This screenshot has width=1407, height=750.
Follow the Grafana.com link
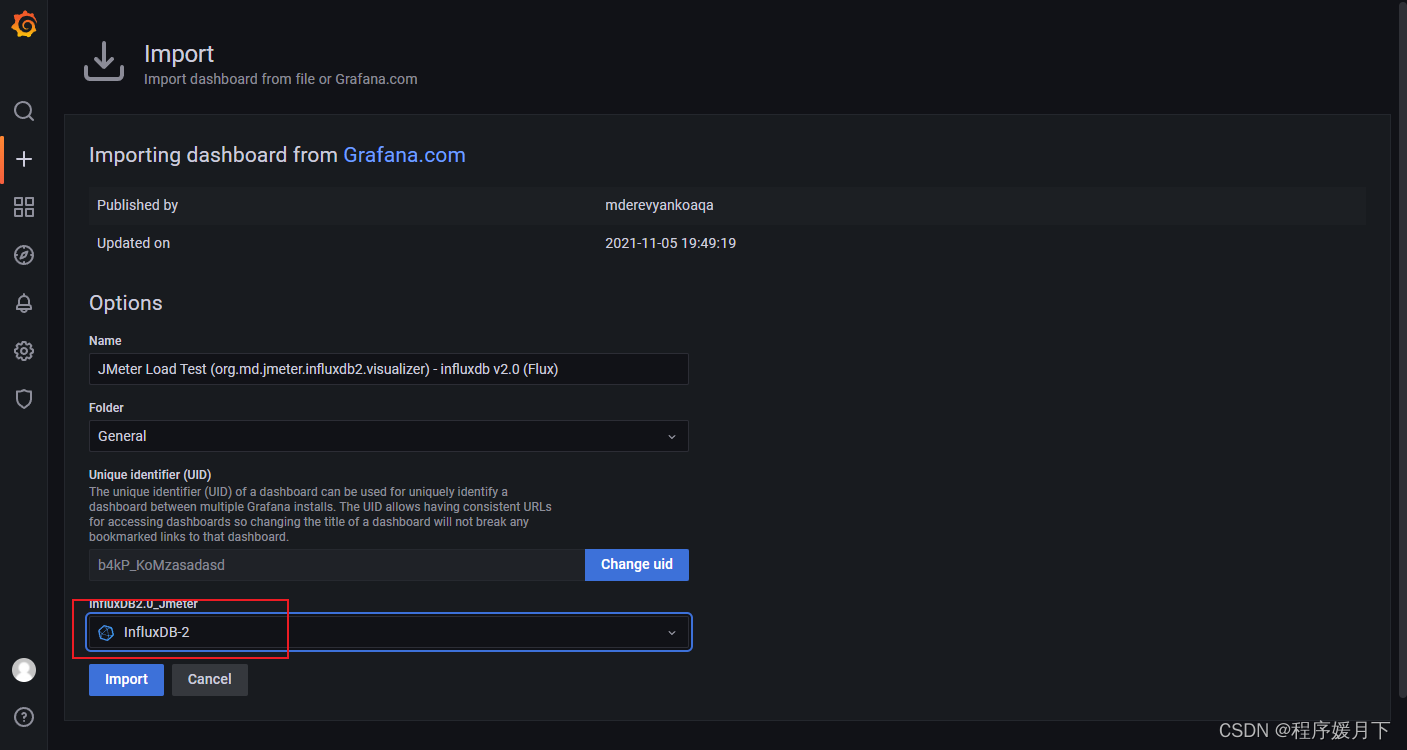click(404, 155)
